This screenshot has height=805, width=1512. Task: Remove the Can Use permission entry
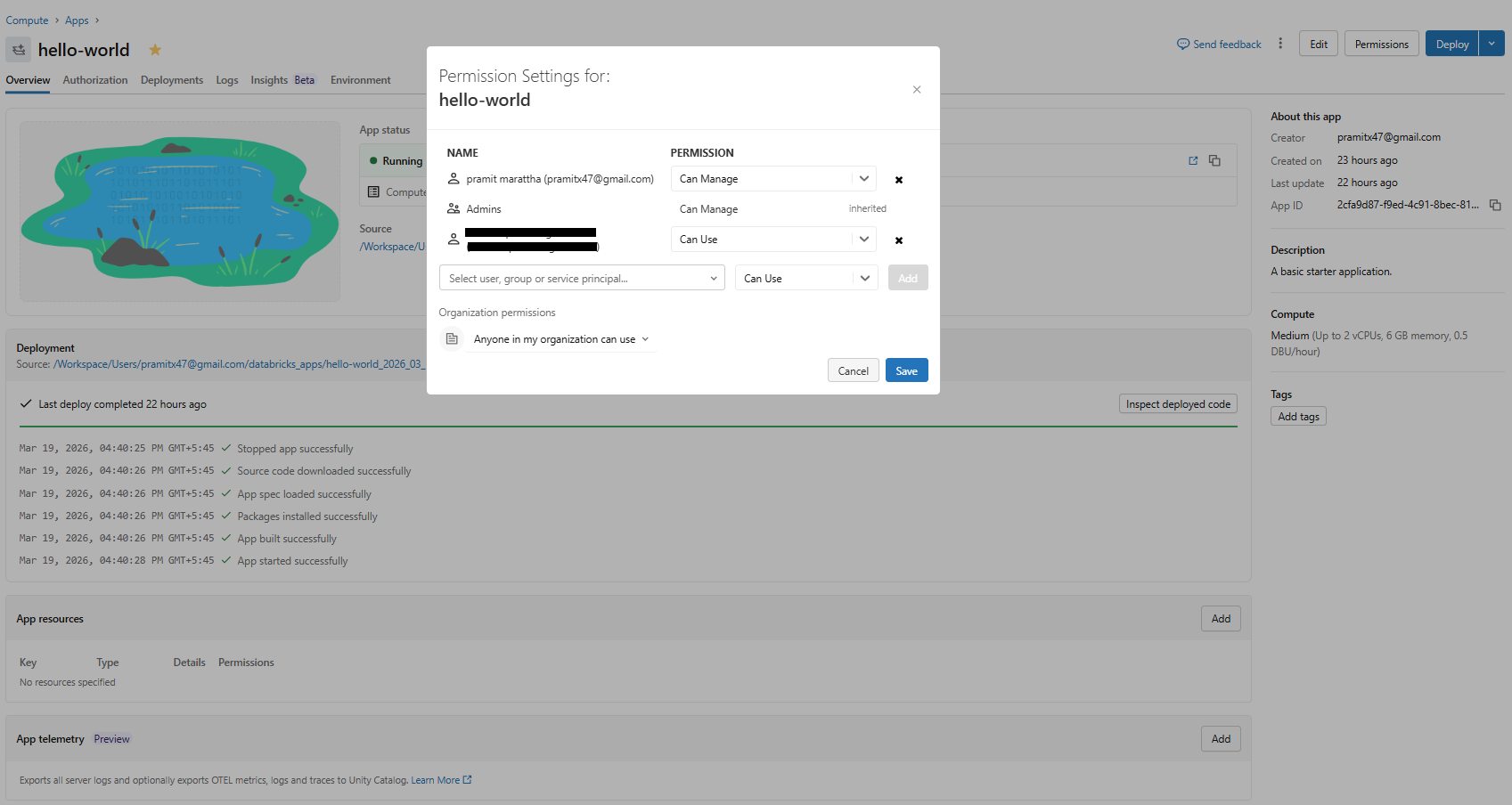898,240
